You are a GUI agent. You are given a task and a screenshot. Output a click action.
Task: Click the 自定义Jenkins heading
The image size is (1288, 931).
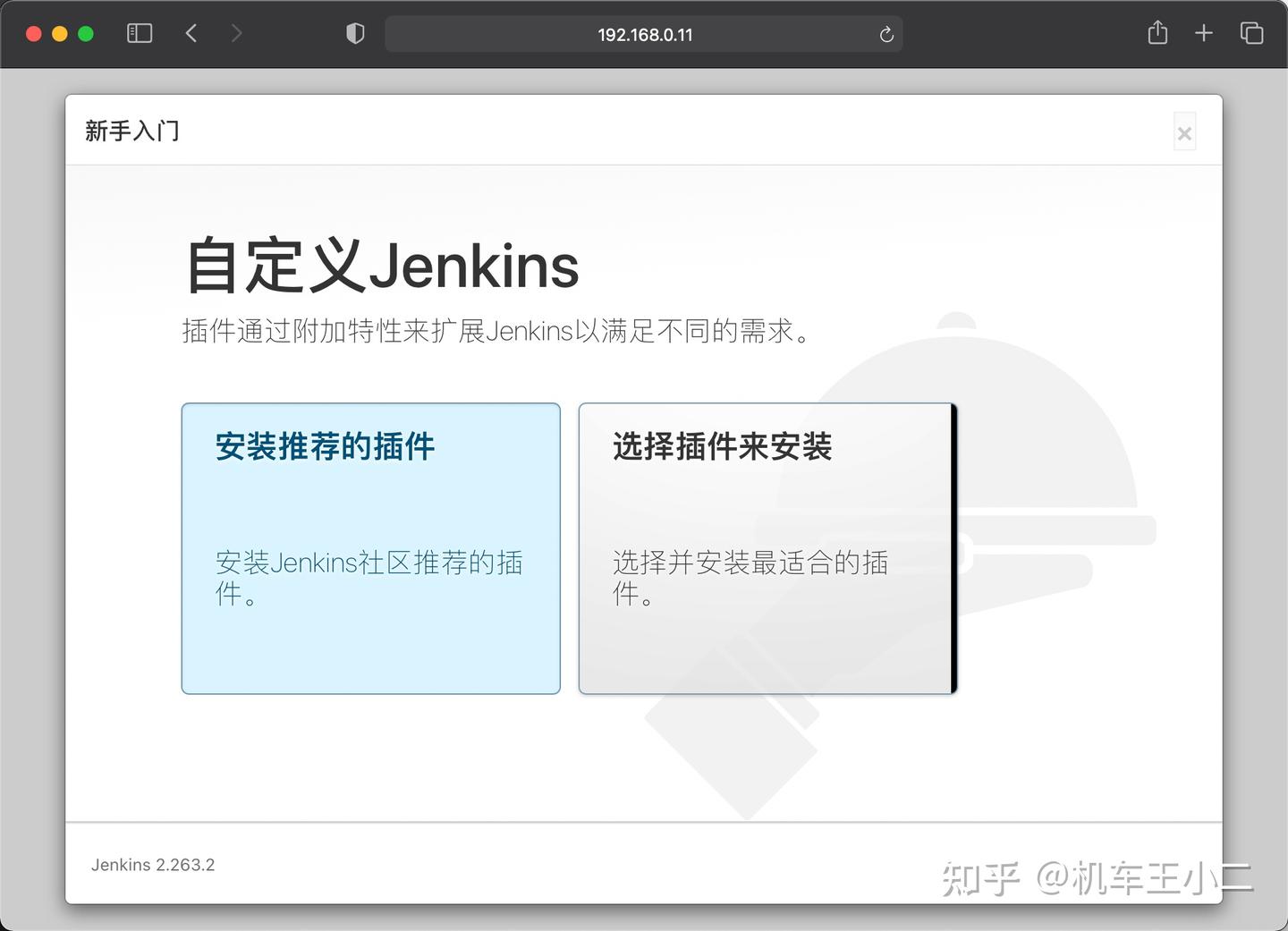click(381, 265)
